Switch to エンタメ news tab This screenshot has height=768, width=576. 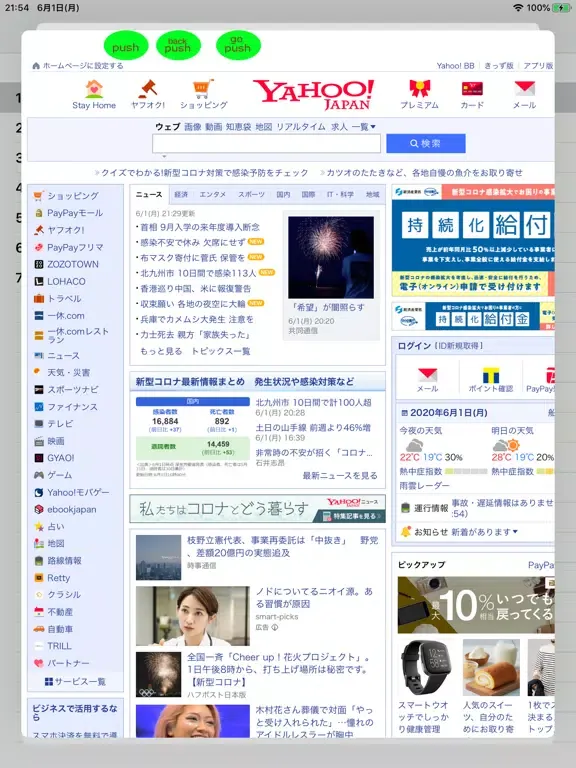[213, 194]
